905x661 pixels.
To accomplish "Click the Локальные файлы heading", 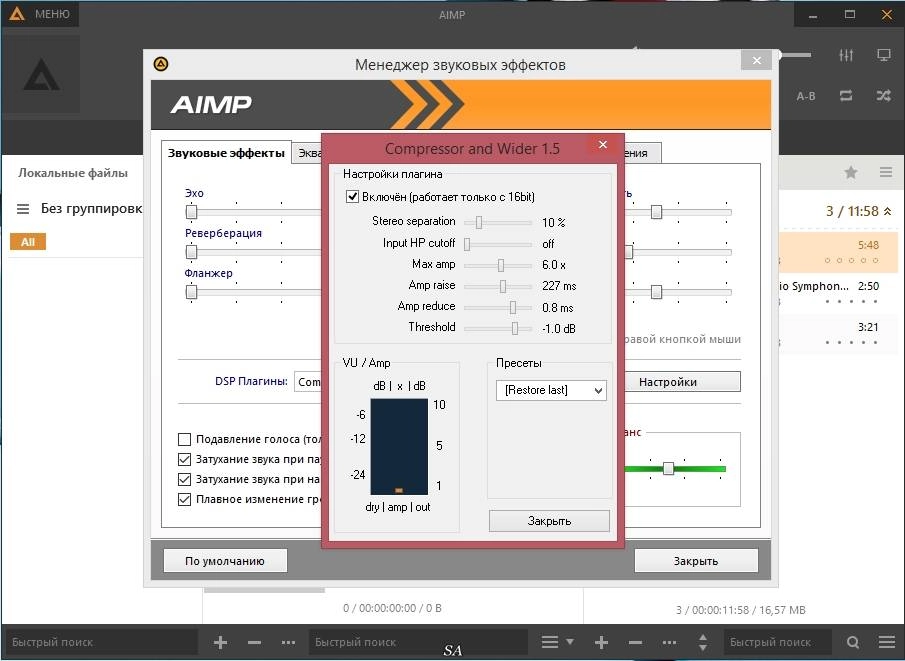I will (73, 173).
